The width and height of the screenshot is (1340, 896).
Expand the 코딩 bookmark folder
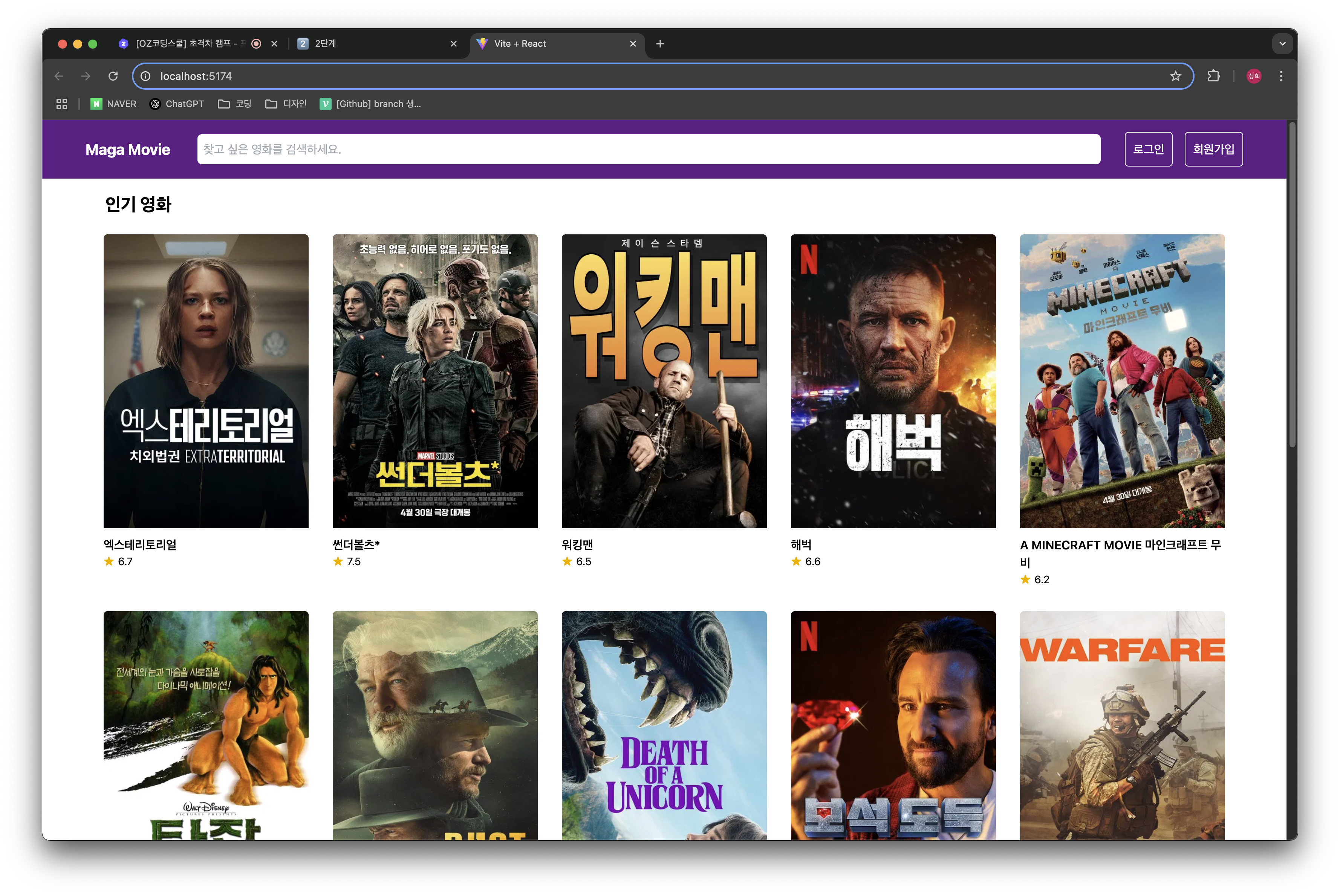point(235,104)
